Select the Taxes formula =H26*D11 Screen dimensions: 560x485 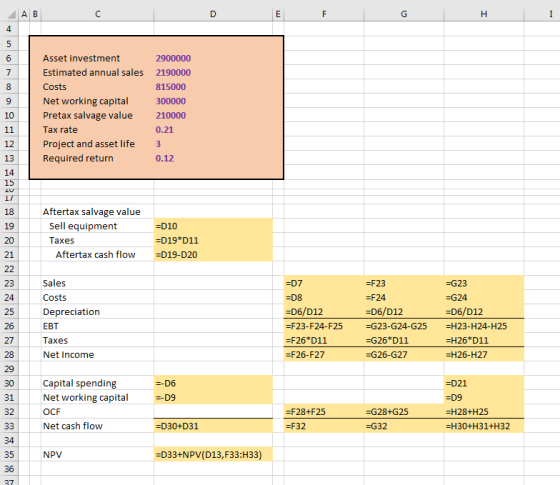point(484,340)
